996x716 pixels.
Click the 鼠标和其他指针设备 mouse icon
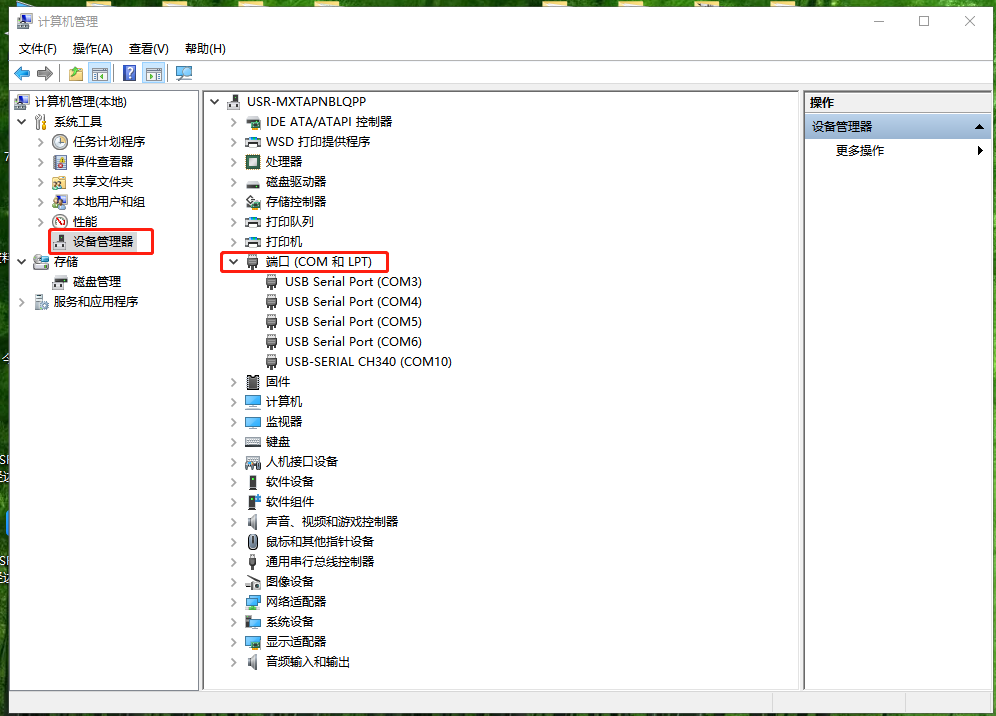(253, 542)
